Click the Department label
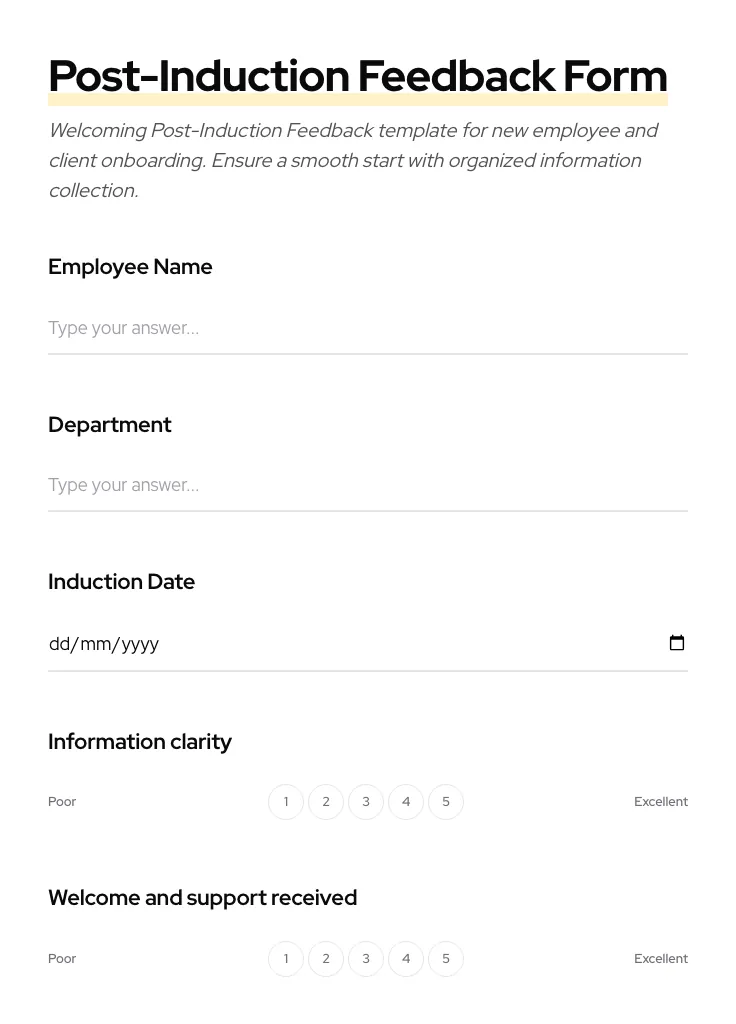 110,425
